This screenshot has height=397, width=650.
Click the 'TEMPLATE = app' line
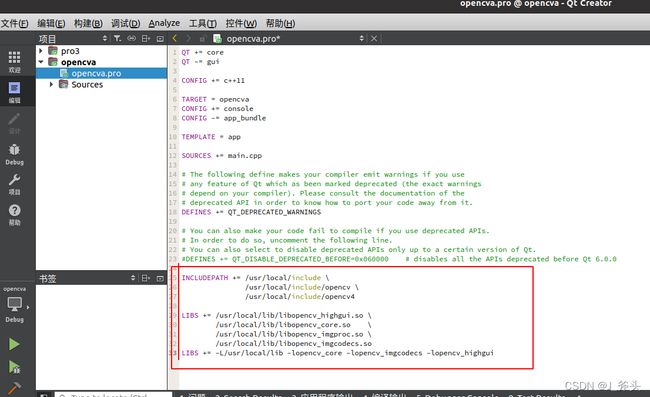[x=211, y=137]
